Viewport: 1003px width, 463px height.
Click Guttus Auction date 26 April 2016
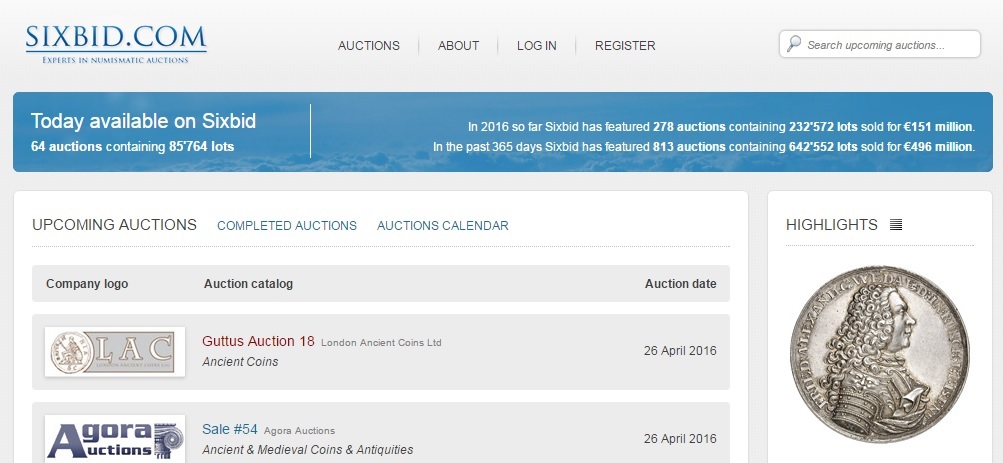click(680, 351)
